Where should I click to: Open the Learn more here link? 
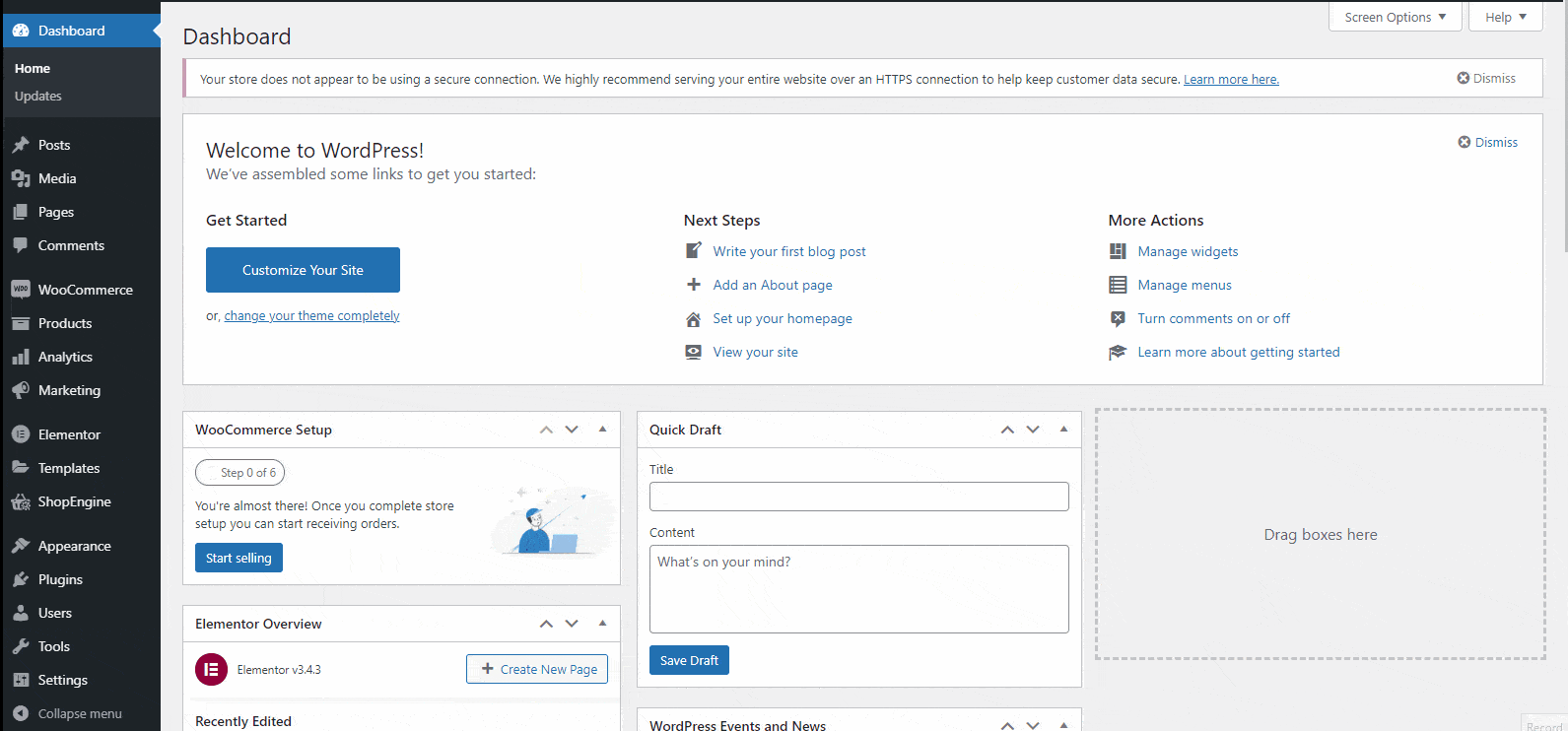(1231, 80)
